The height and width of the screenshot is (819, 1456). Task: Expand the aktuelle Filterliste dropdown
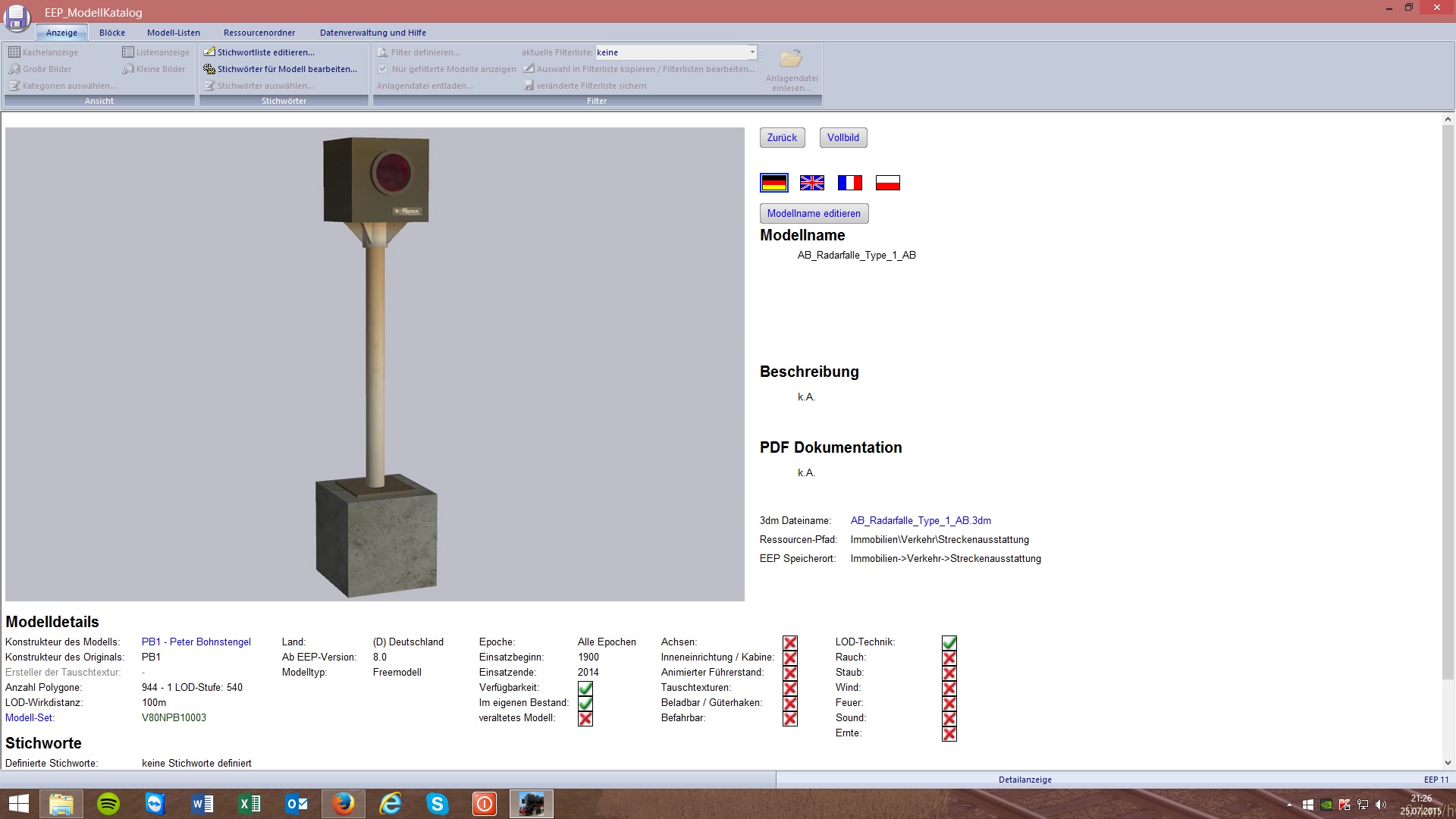tap(752, 52)
